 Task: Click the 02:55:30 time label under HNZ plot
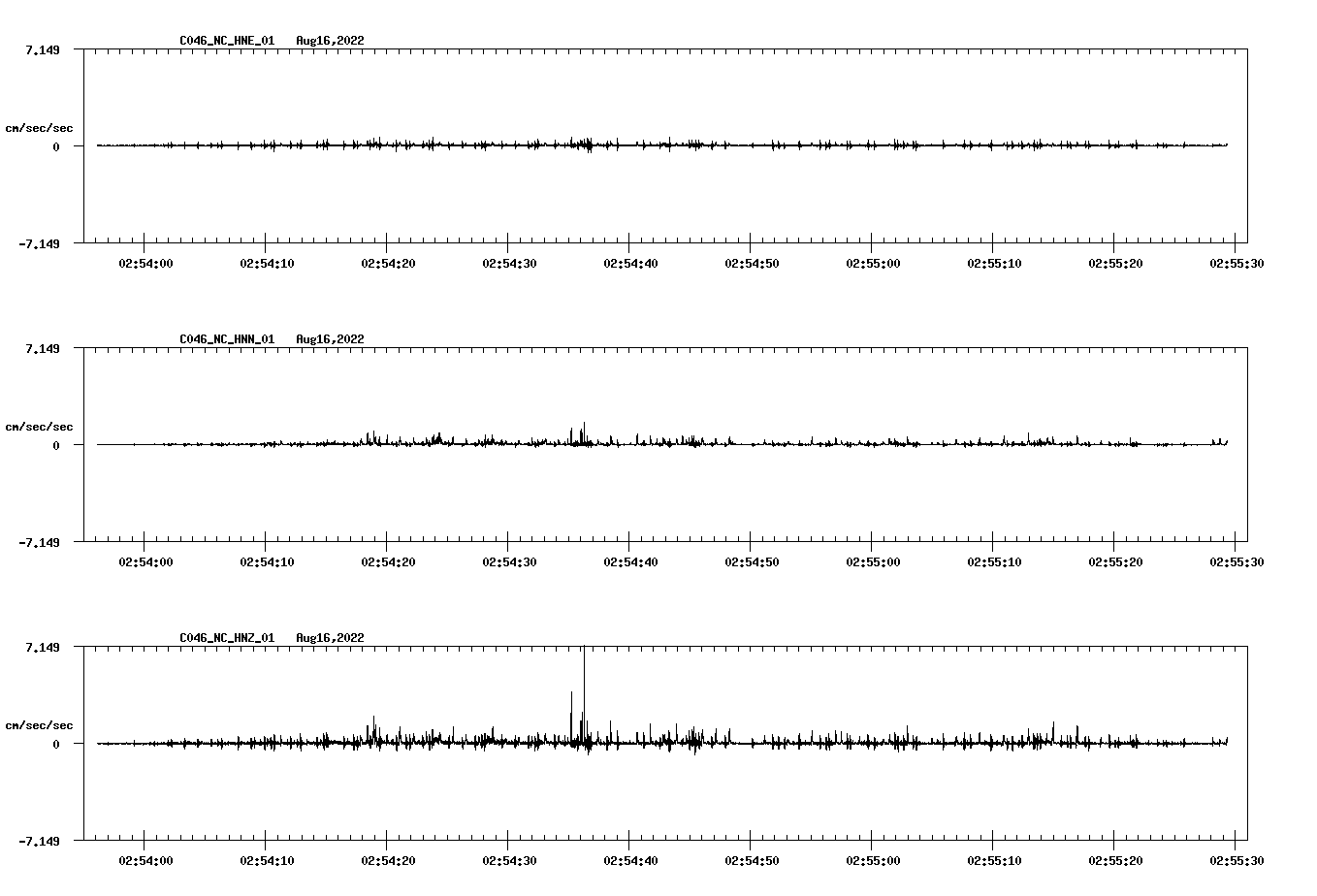click(1237, 860)
